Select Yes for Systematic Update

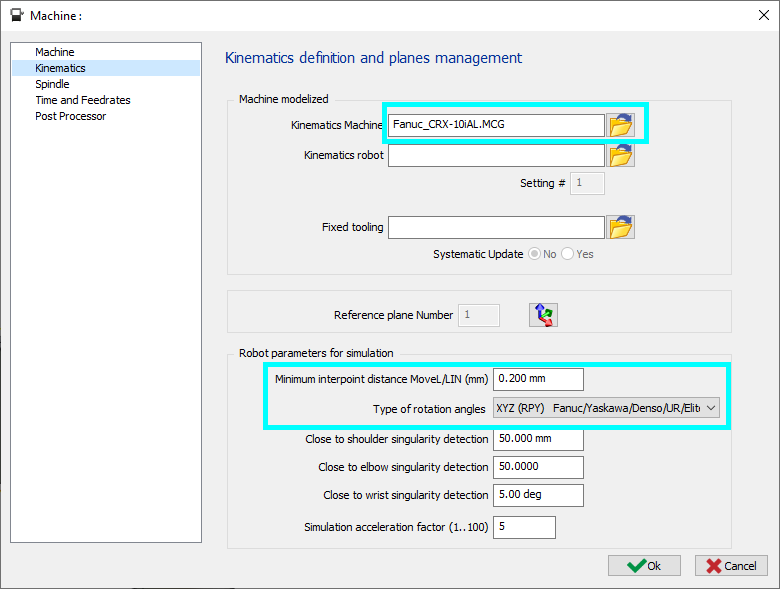[568, 254]
